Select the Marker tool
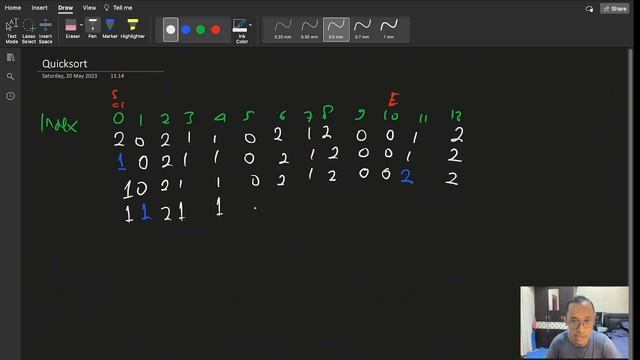The image size is (640, 360). 110,29
